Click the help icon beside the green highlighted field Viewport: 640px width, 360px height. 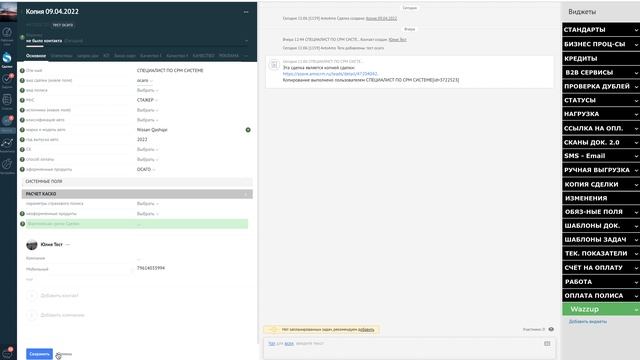coord(22,224)
